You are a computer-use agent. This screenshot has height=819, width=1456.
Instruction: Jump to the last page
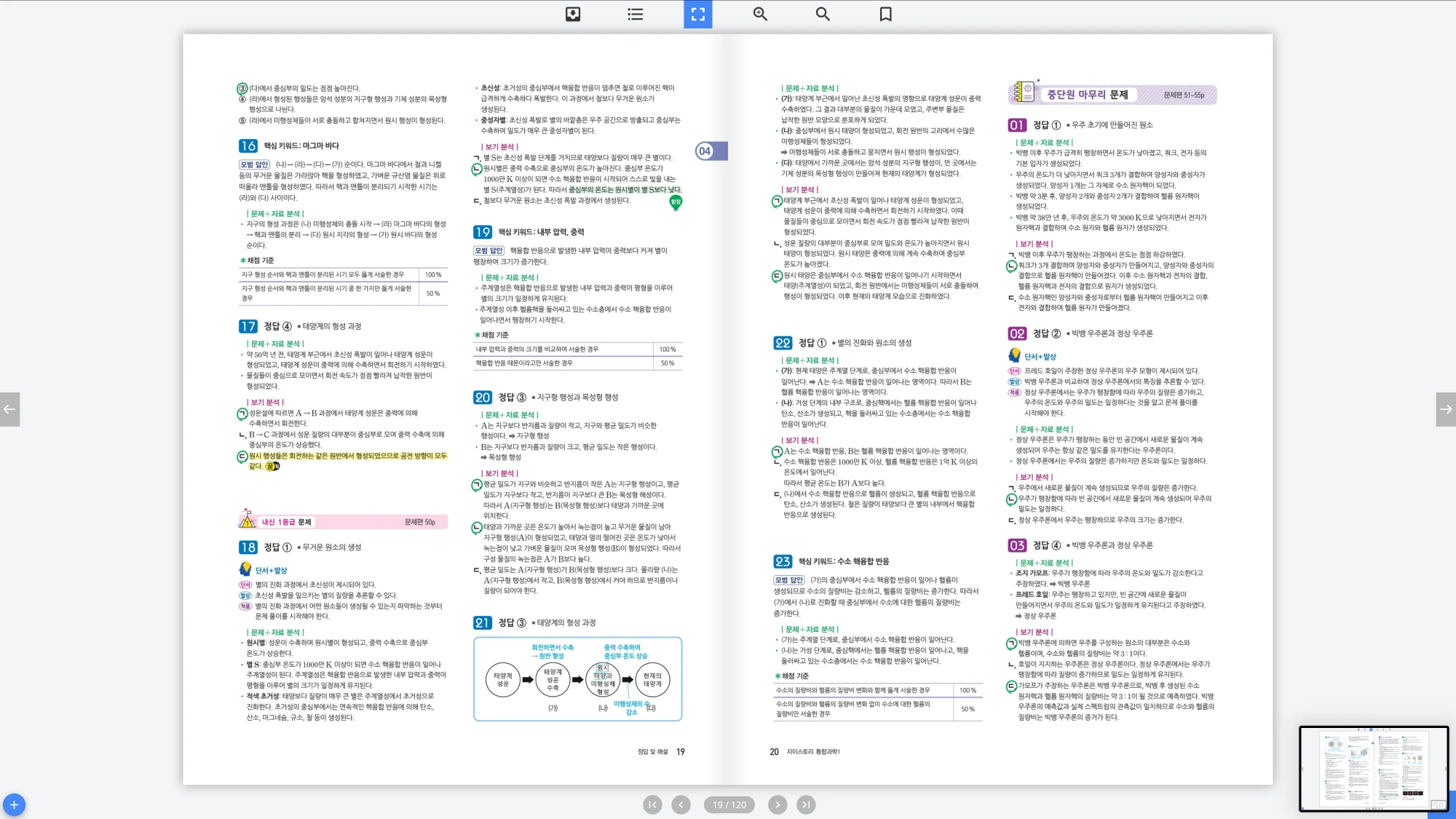point(806,804)
